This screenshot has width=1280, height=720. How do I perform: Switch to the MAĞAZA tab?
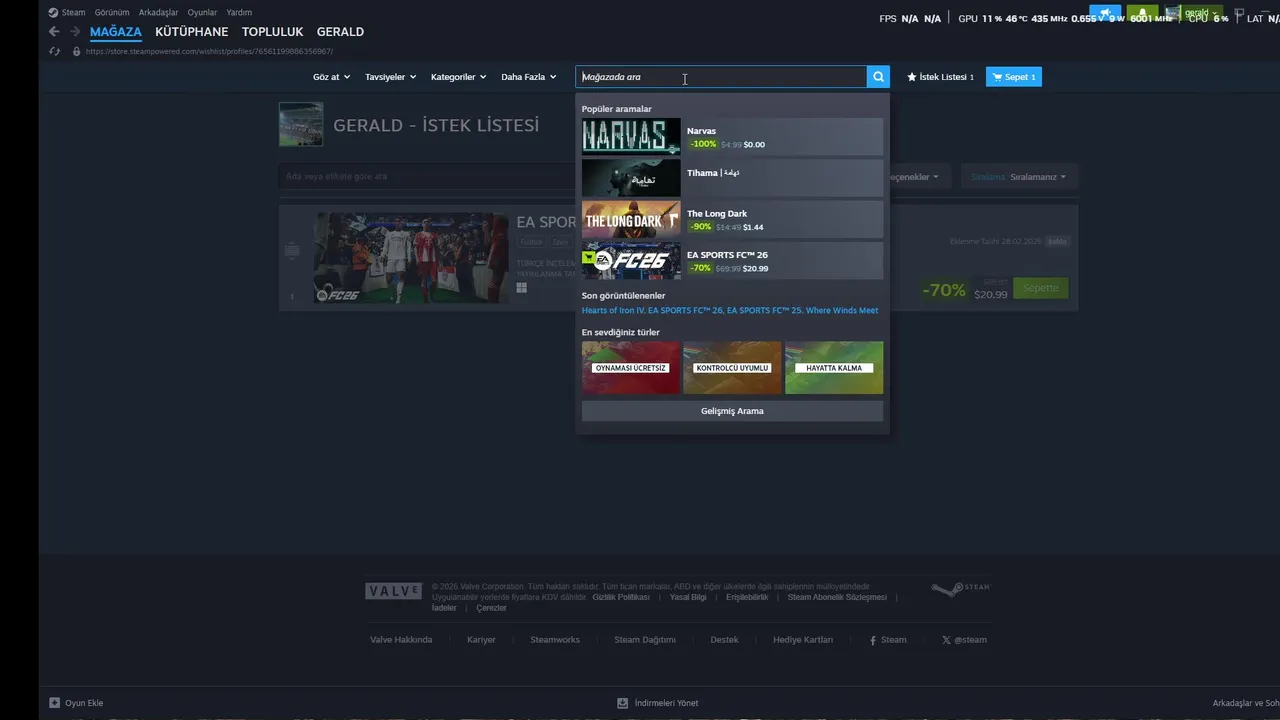[x=116, y=32]
